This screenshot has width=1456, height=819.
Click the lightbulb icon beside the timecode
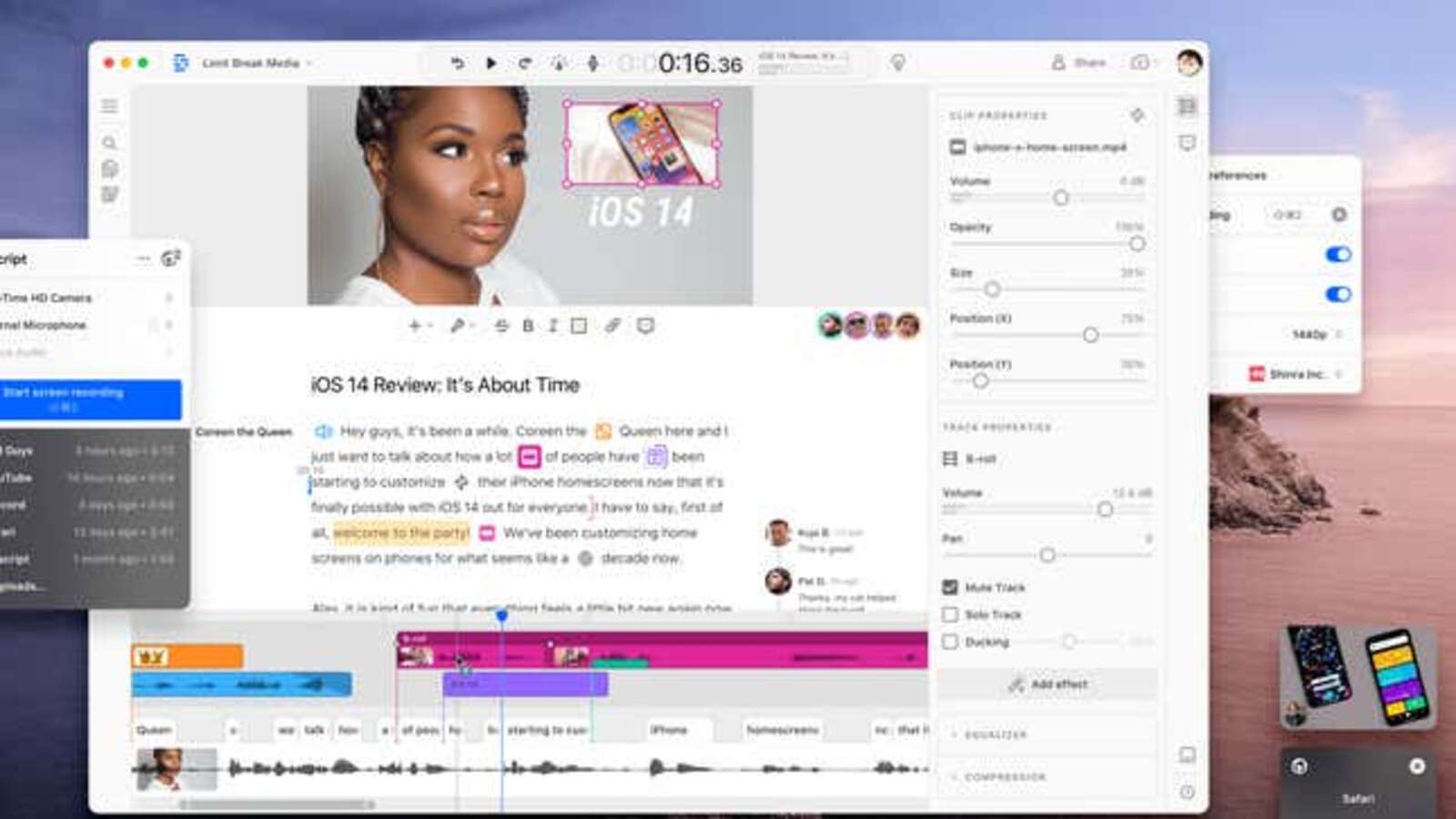(897, 63)
